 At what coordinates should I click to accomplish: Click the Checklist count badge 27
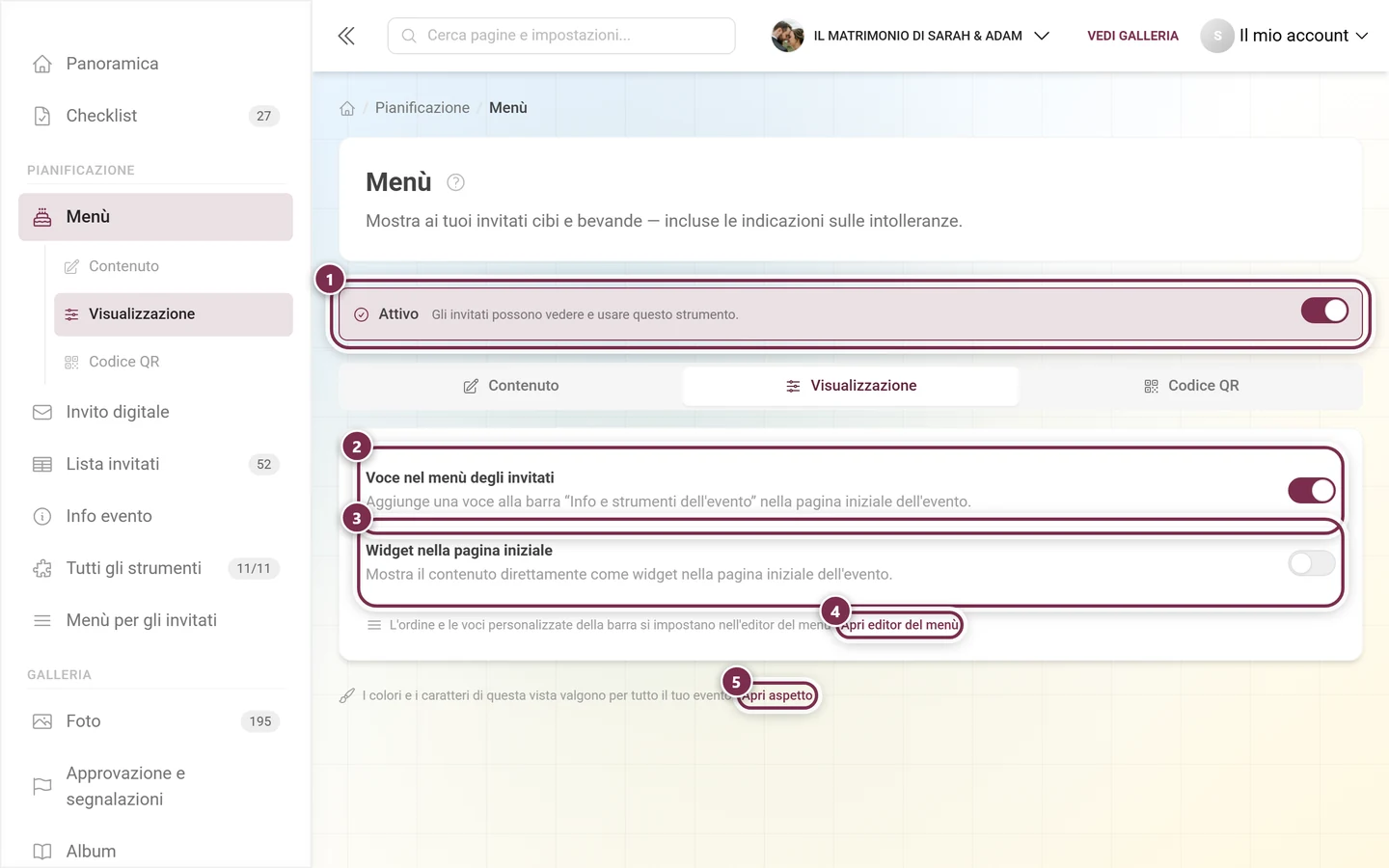[x=264, y=116]
